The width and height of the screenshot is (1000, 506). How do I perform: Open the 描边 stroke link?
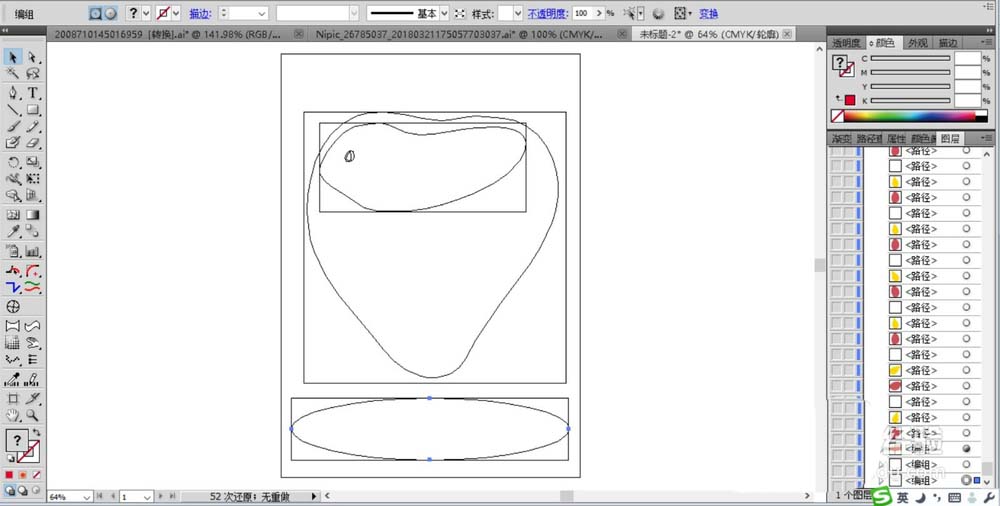(200, 13)
